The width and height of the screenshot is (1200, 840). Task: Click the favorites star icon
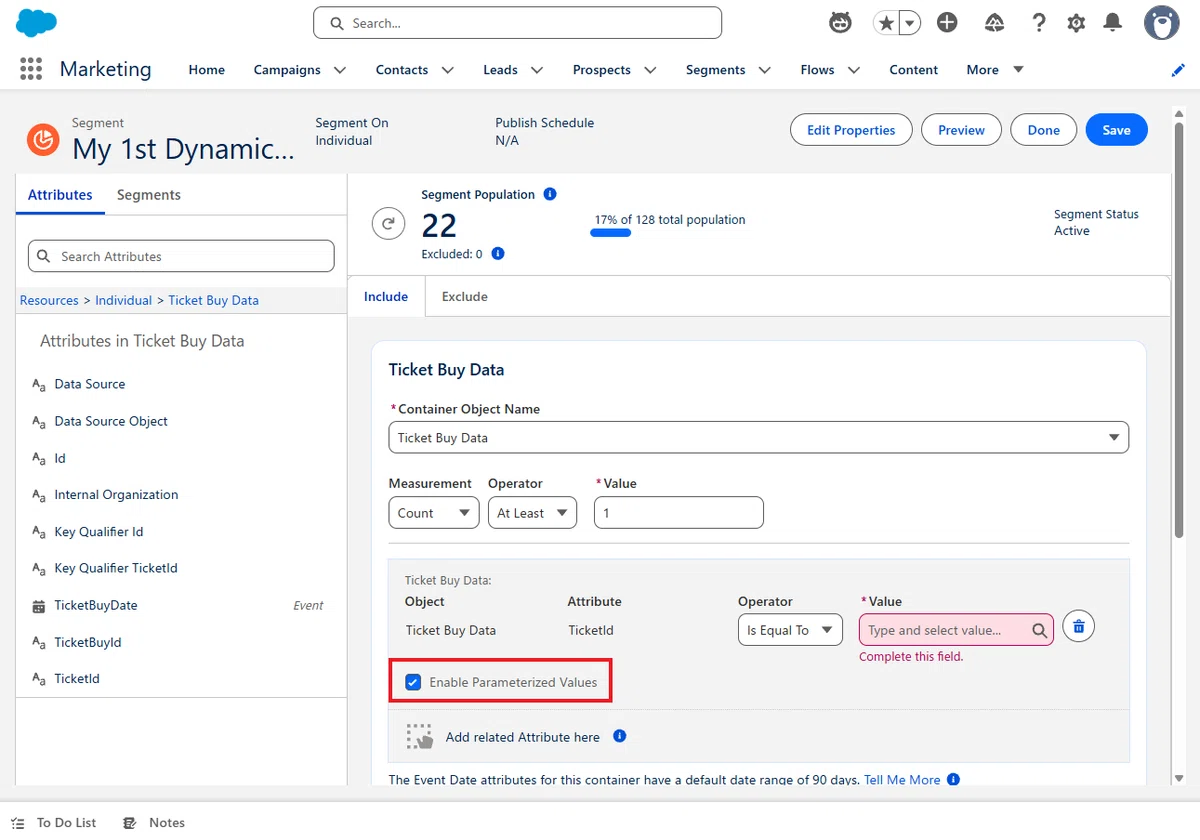pyautogui.click(x=886, y=23)
